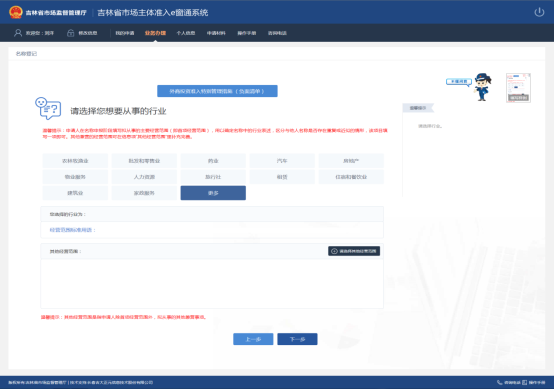
Task: Select the 家政服务 industry option
Action: pyautogui.click(x=144, y=193)
